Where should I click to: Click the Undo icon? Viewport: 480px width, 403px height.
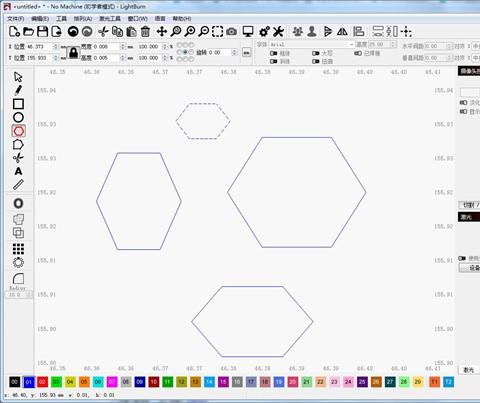[73, 32]
